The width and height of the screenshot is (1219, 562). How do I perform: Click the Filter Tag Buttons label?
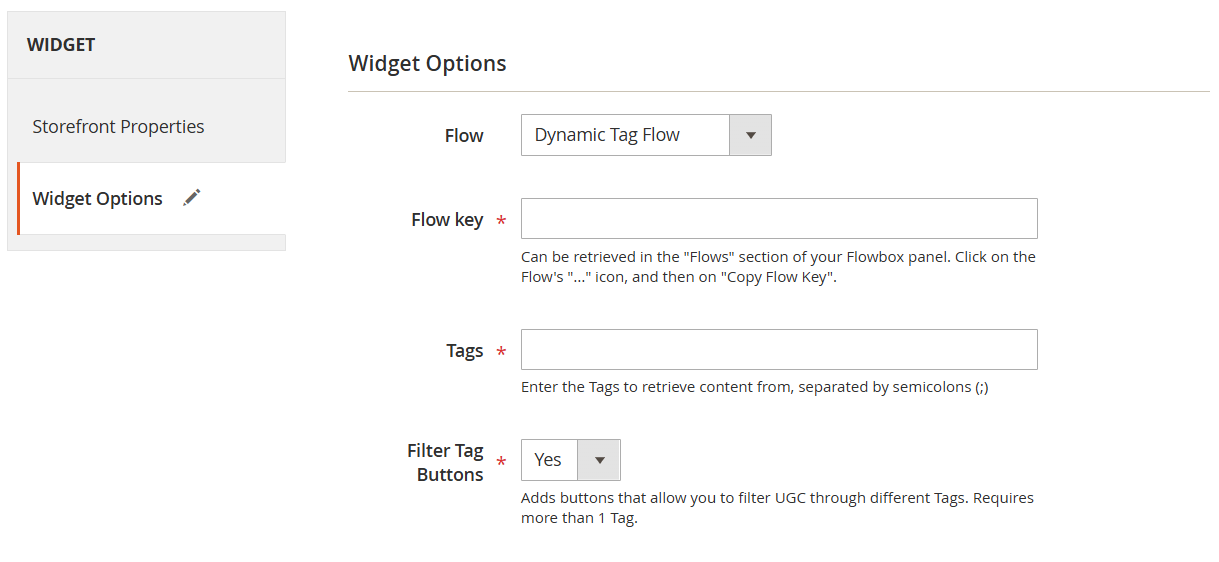pyautogui.click(x=446, y=463)
